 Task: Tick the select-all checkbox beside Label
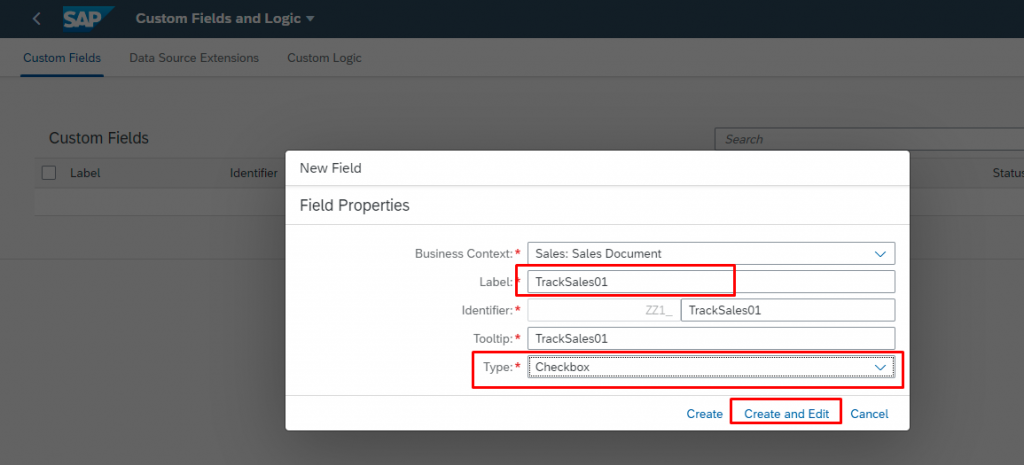(49, 173)
